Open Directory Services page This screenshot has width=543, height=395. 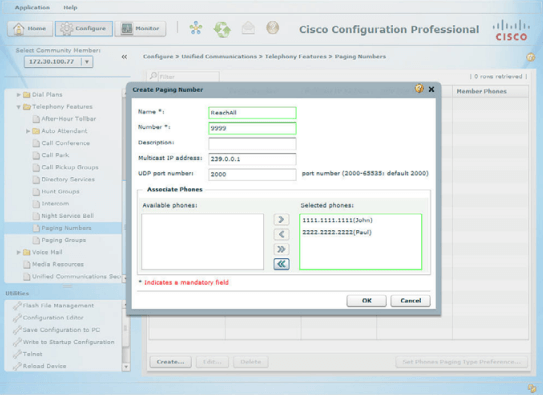point(68,179)
